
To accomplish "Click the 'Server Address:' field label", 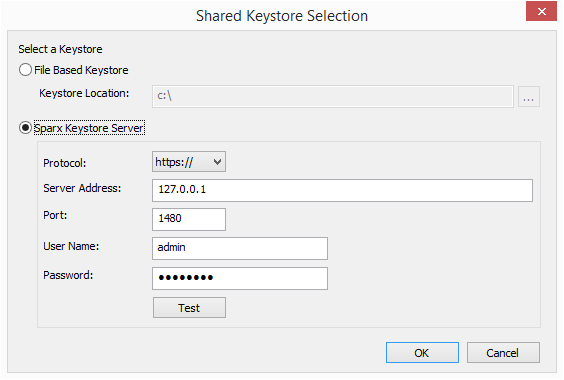I will point(82,188).
